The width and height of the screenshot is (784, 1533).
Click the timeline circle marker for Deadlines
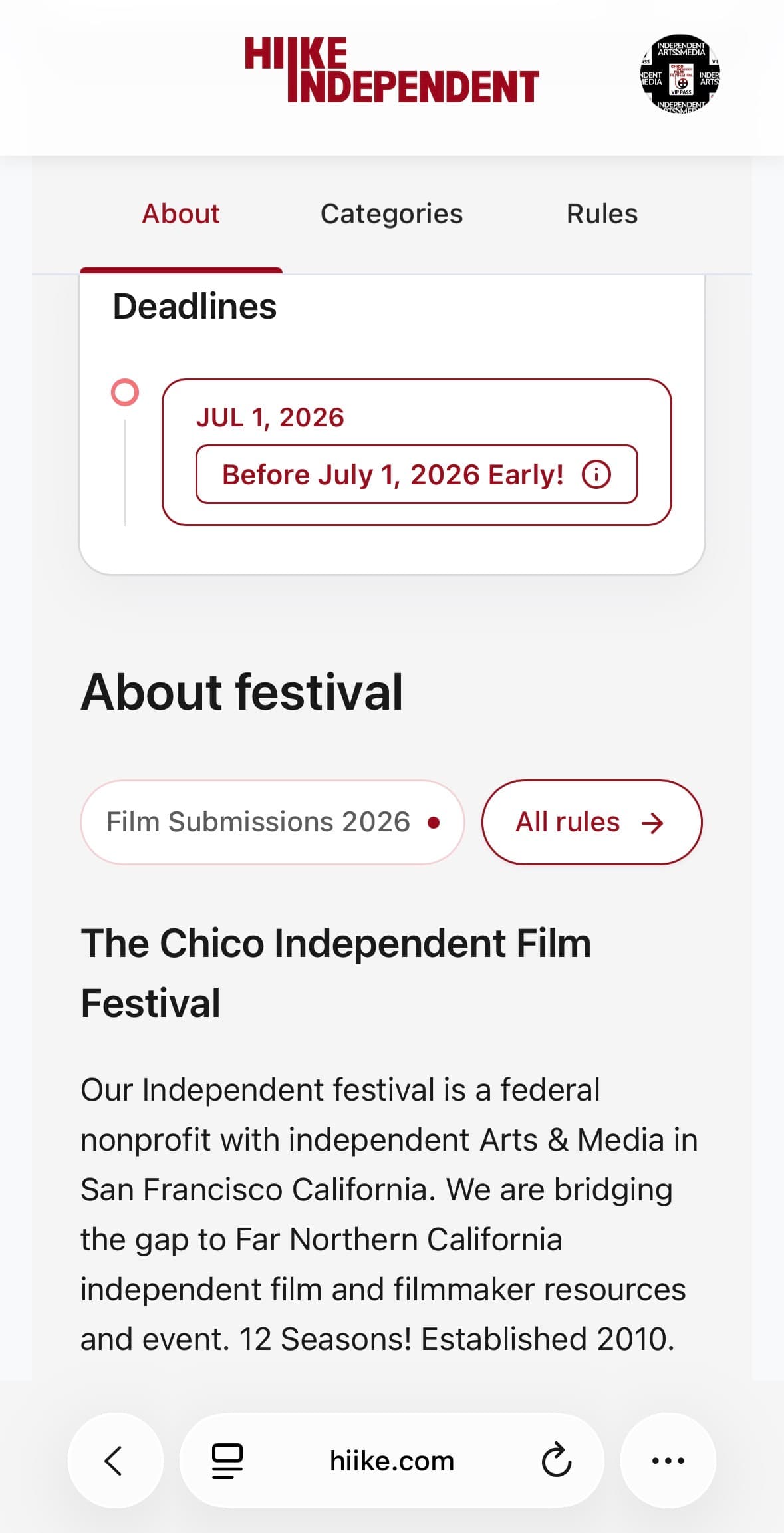coord(125,392)
